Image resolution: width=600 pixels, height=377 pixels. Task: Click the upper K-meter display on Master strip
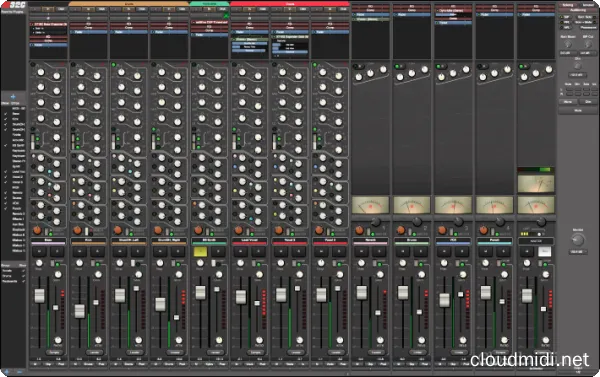point(536,184)
